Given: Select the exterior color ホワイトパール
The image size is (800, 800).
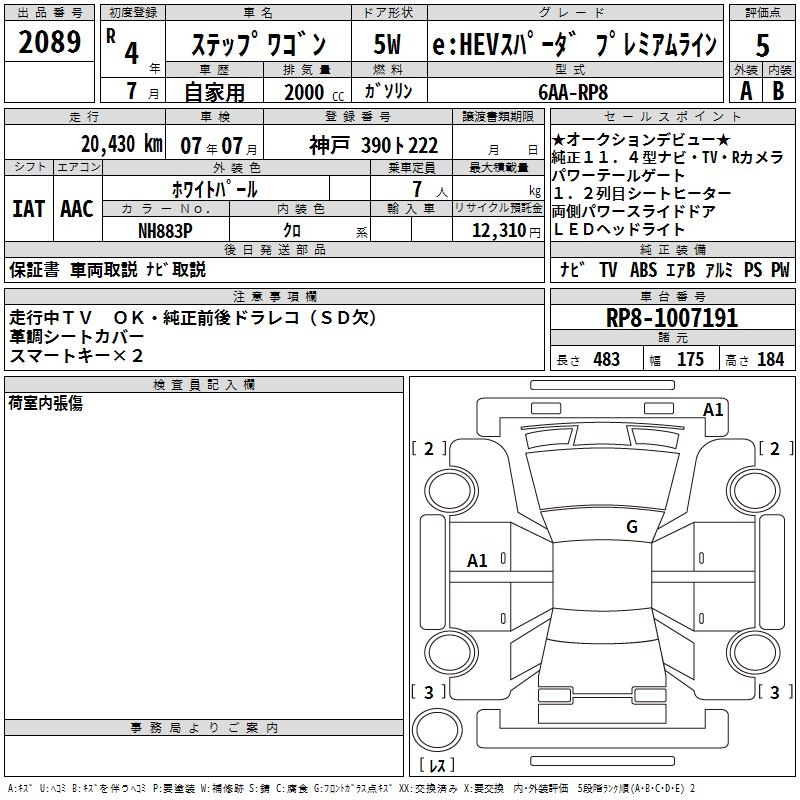Looking at the screenshot, I should coord(215,189).
